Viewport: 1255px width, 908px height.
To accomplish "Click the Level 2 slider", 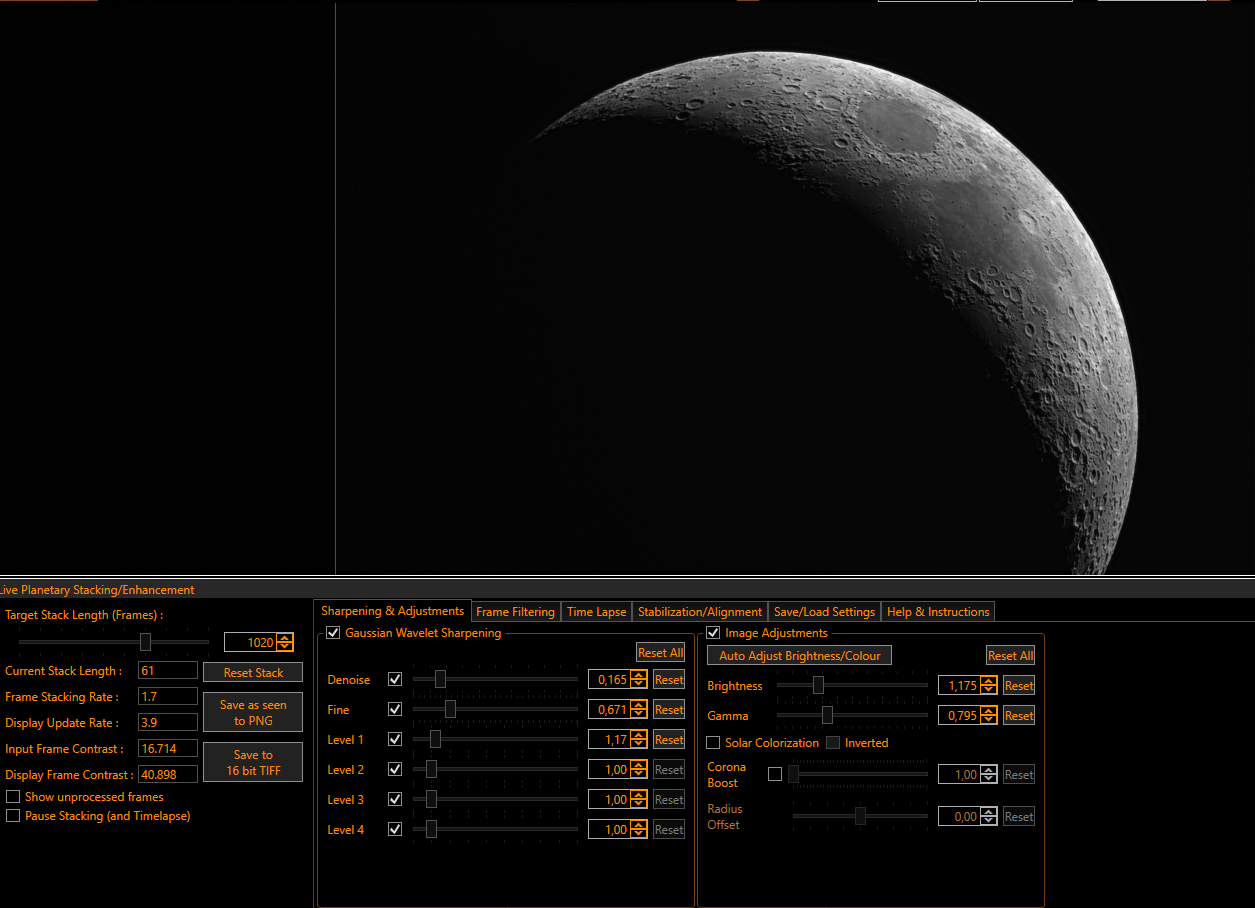I will click(495, 769).
